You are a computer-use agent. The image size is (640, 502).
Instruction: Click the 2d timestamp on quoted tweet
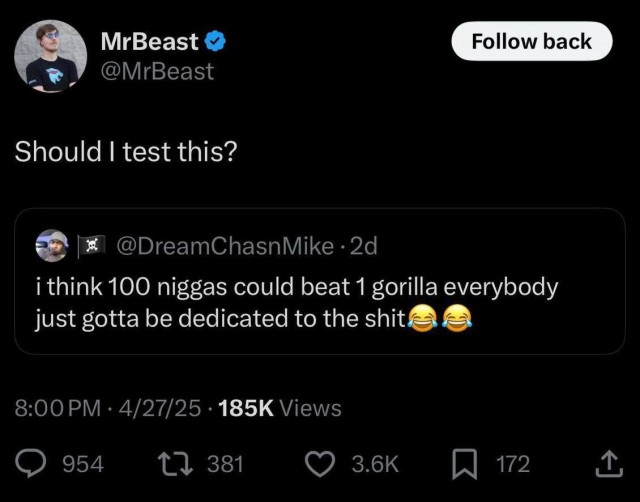click(x=362, y=245)
